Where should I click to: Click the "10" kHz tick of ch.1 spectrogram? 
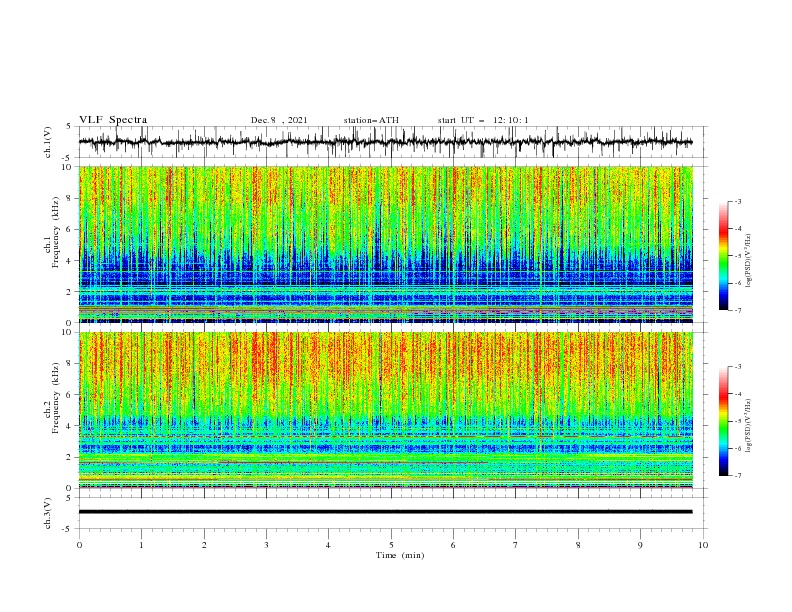point(69,167)
